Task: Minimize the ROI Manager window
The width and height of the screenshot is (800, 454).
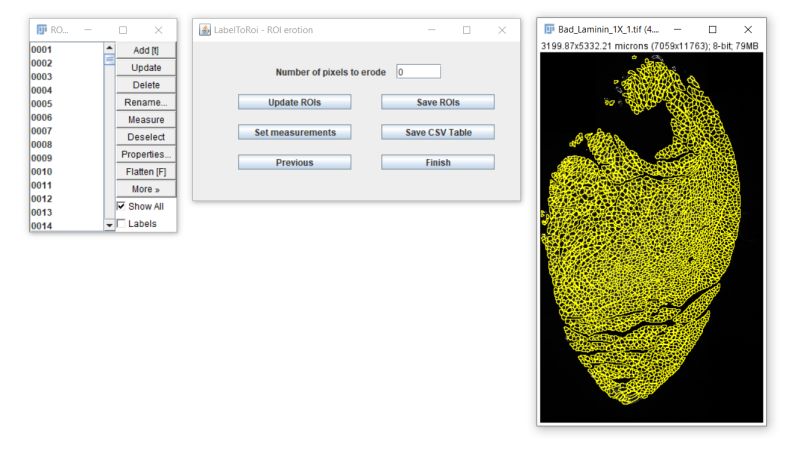Action: [88, 30]
